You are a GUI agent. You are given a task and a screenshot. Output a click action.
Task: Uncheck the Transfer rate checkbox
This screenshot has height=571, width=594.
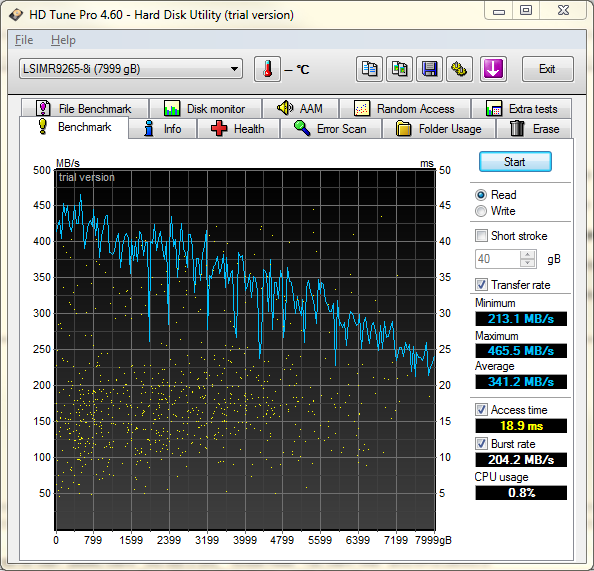point(481,285)
